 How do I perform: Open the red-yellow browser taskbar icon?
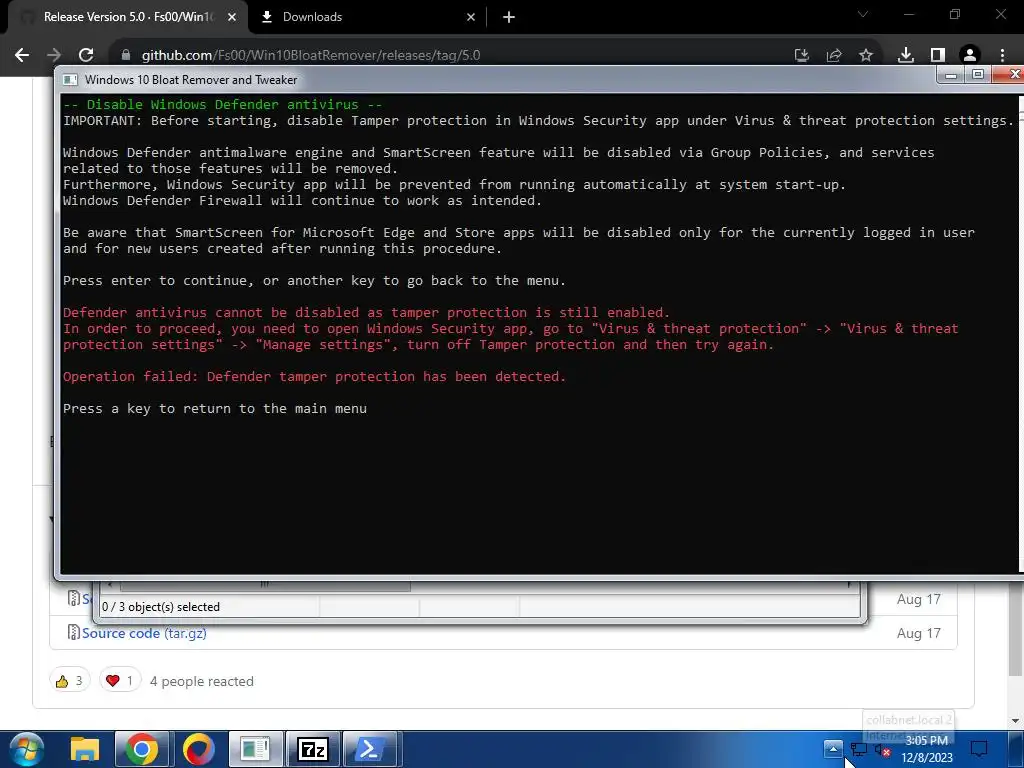tap(198, 749)
